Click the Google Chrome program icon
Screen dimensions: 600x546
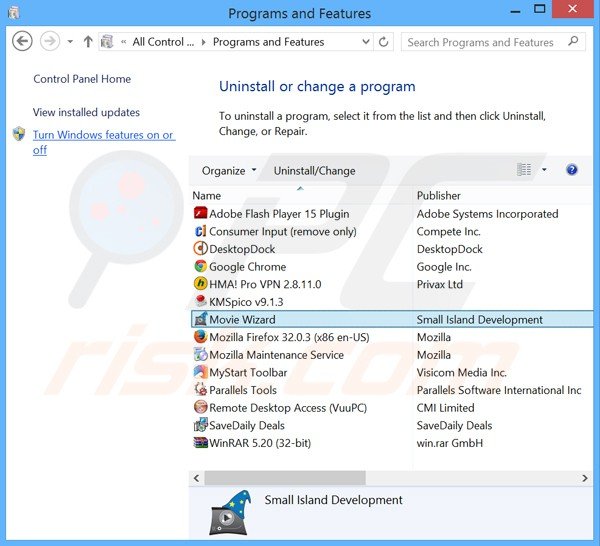pos(201,266)
